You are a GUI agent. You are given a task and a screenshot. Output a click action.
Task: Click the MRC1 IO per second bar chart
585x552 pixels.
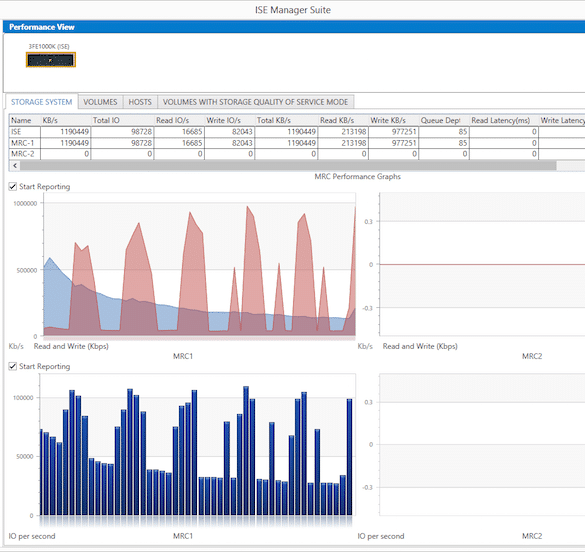coord(198,446)
